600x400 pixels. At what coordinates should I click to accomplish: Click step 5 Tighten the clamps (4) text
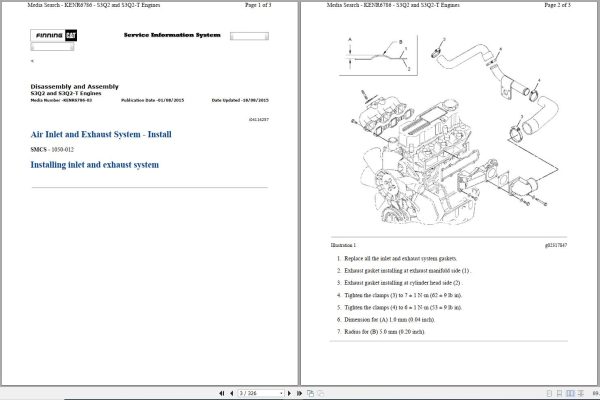coord(403,307)
